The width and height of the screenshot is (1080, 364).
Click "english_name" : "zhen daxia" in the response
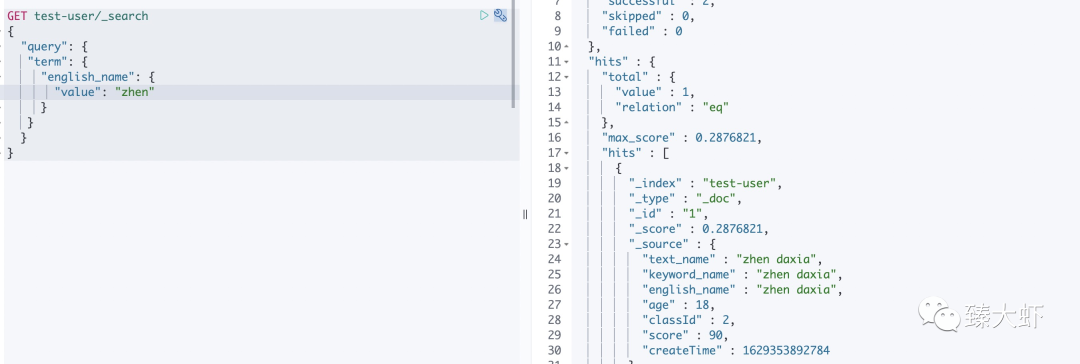(742, 289)
